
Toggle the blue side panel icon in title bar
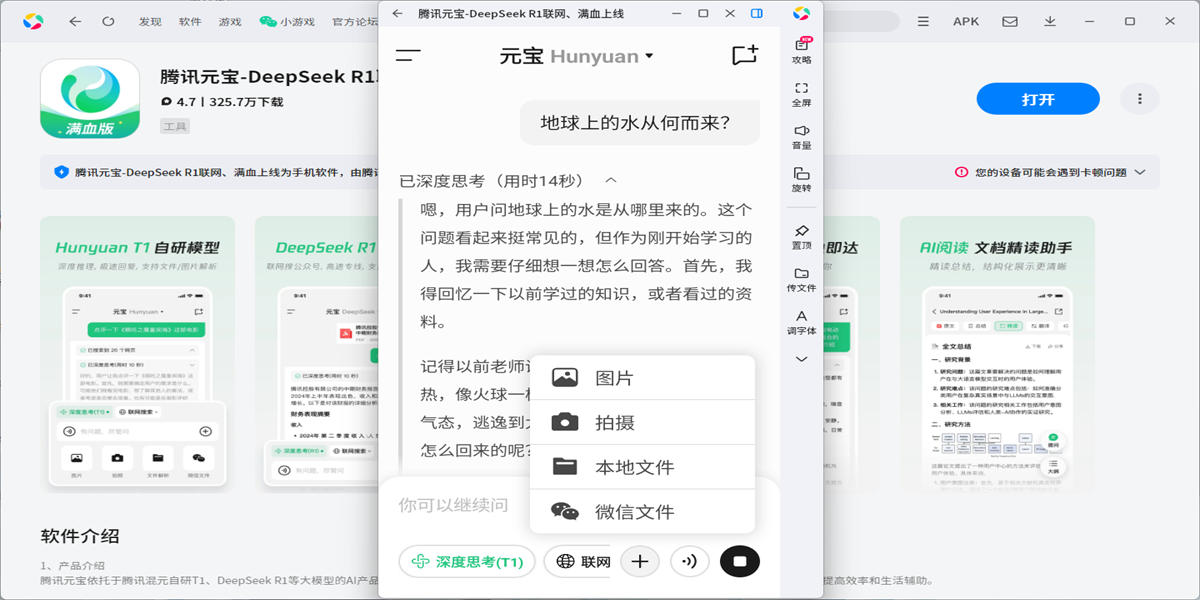[757, 13]
